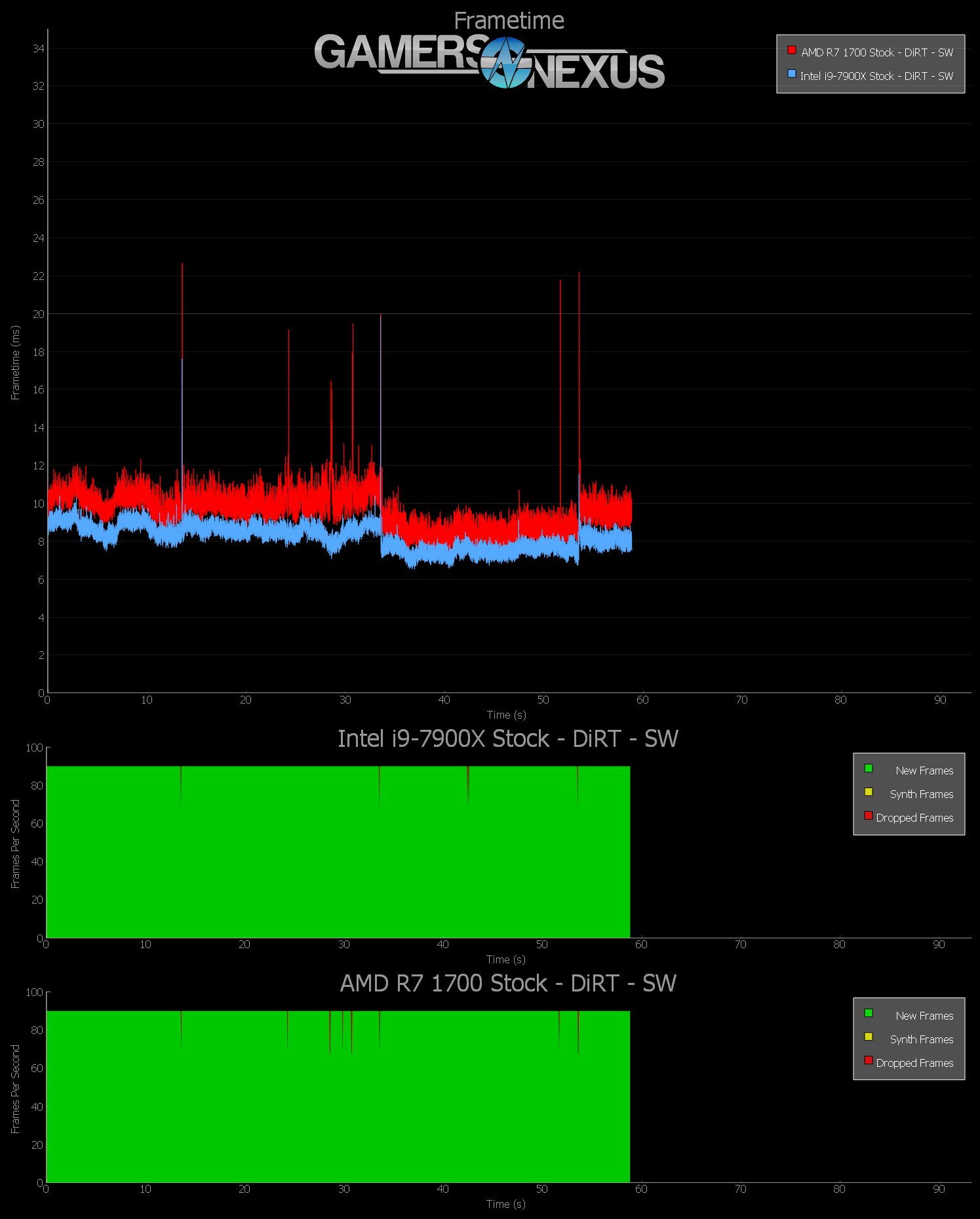Click the 100 tick on the Intel chart y-axis
The image size is (980, 1219).
click(34, 748)
